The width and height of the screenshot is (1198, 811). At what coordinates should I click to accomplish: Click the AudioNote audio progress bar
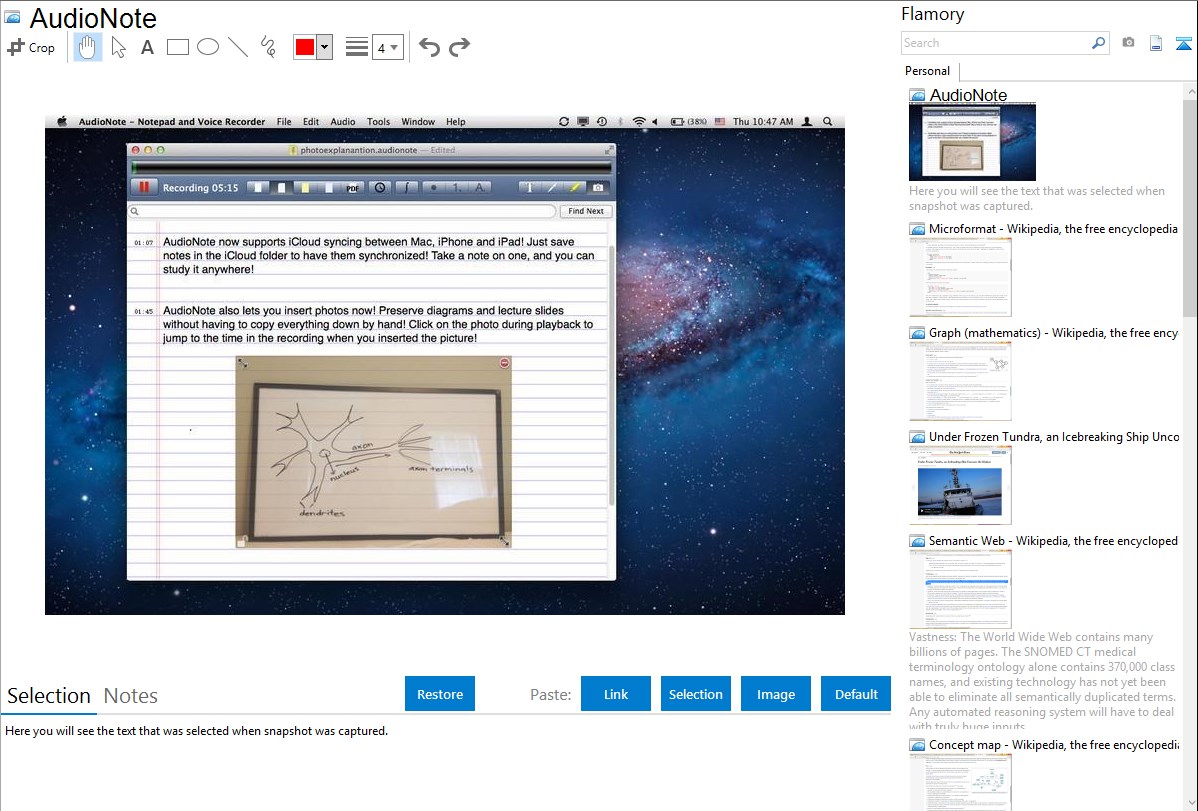click(372, 166)
